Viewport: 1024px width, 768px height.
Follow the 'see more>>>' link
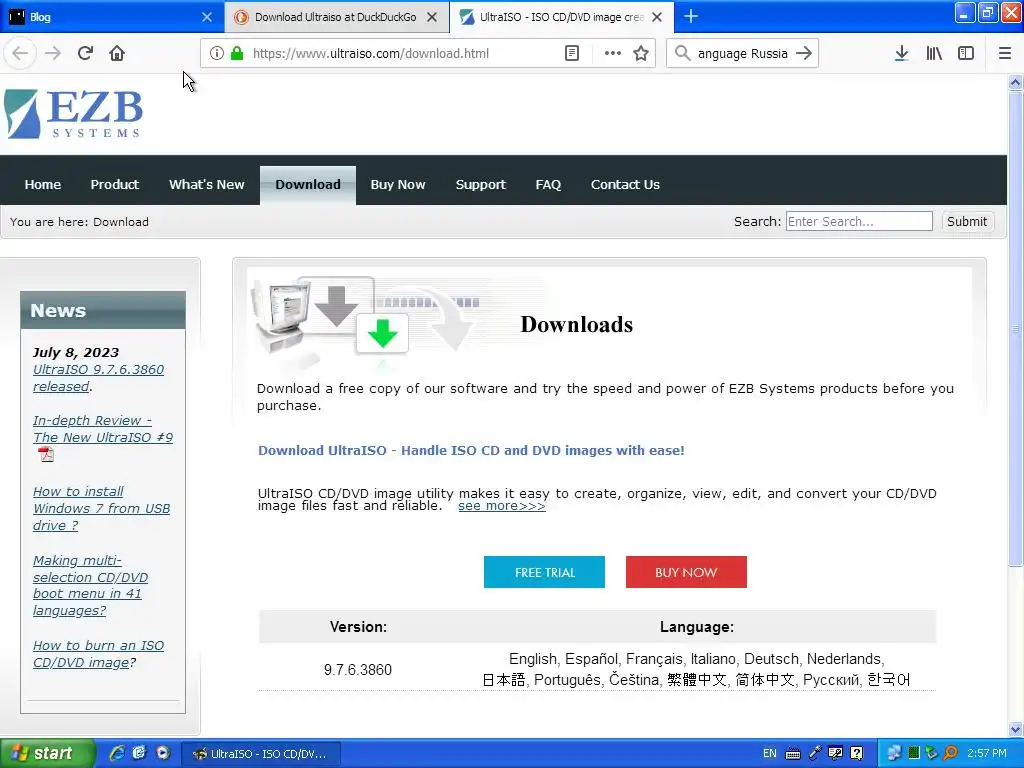coord(502,506)
